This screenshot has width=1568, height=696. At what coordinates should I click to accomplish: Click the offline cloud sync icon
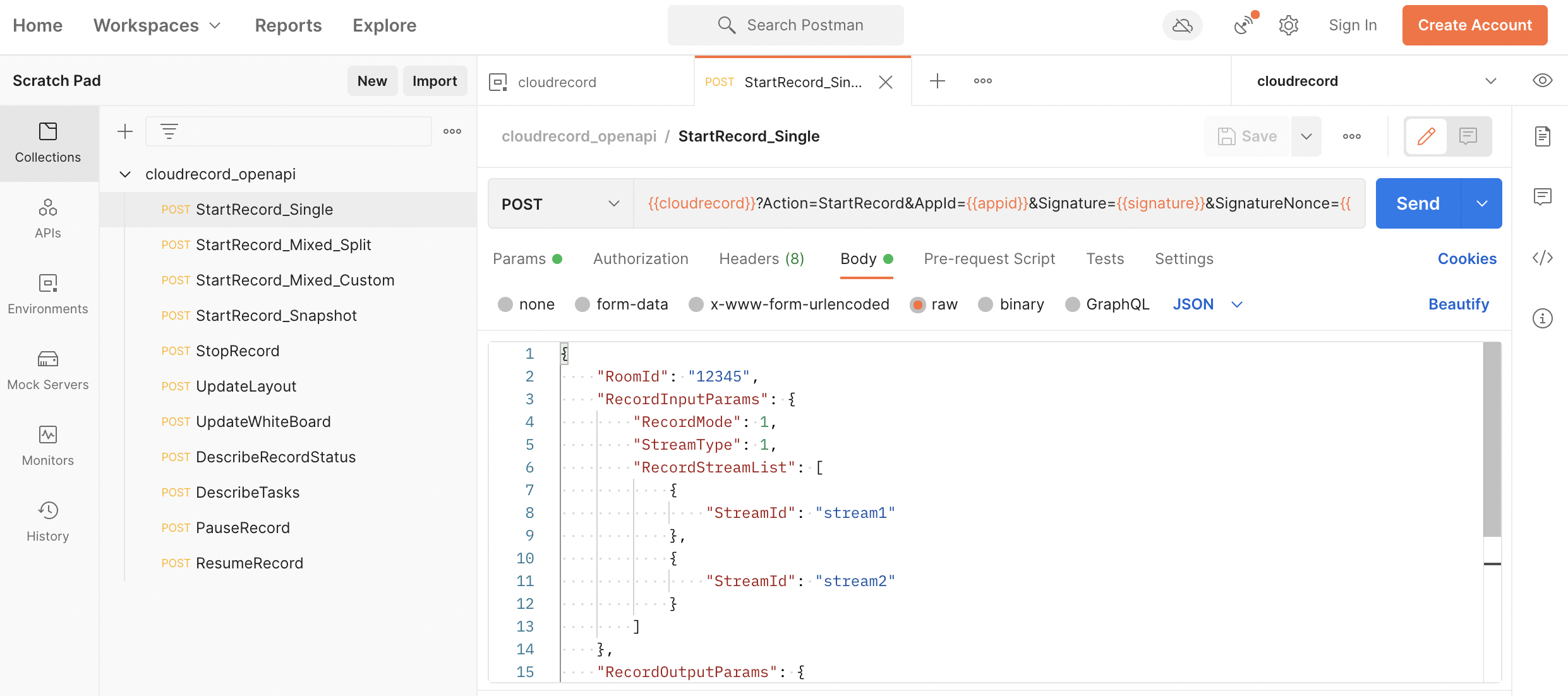coord(1182,25)
